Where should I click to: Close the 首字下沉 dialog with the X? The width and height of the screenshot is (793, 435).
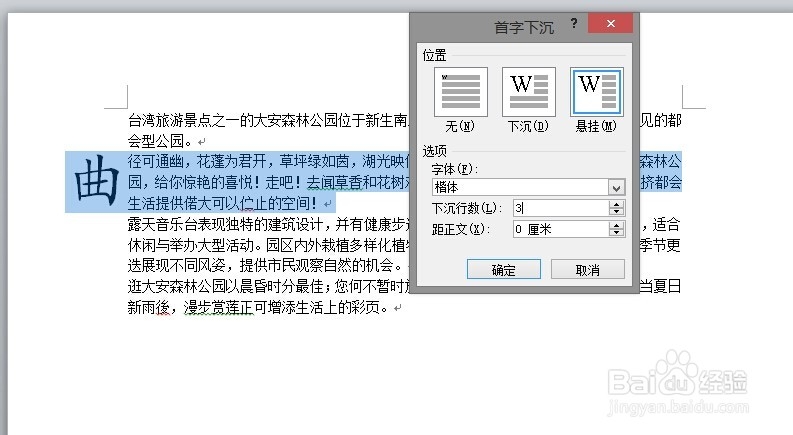pyautogui.click(x=610, y=23)
